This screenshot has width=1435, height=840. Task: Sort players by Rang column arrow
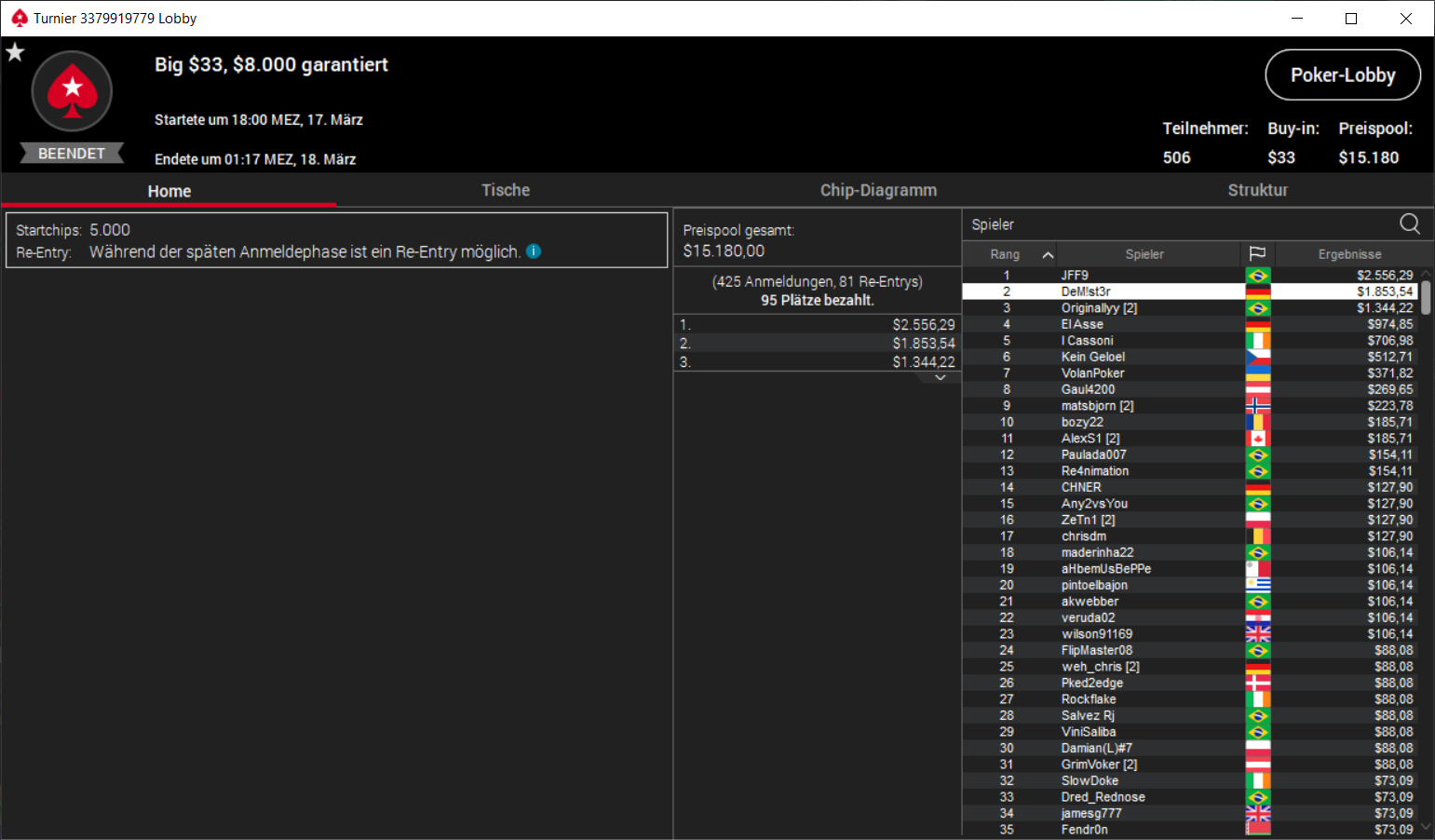(x=1048, y=254)
